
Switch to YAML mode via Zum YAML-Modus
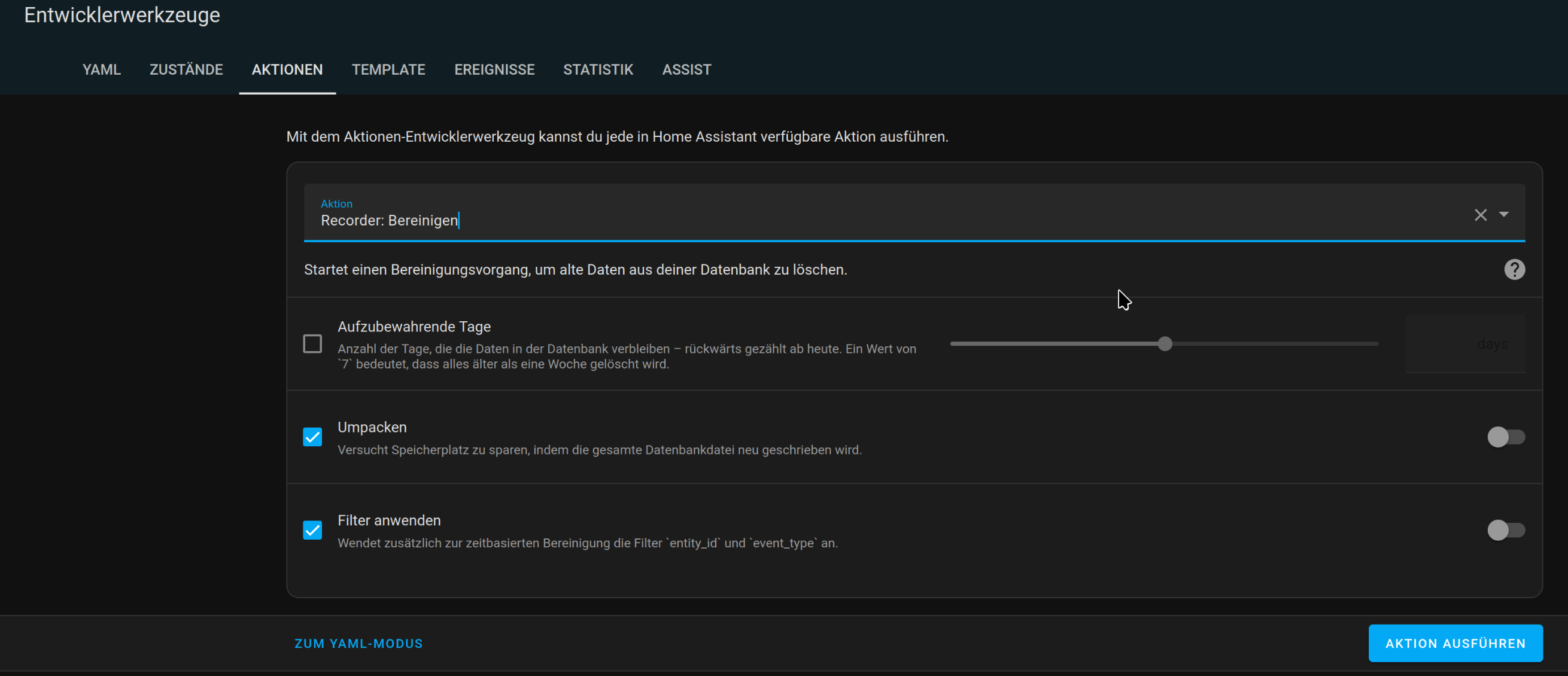click(x=358, y=644)
